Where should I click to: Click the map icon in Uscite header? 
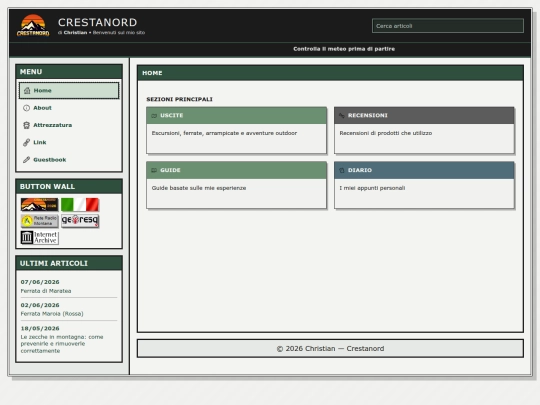154,116
